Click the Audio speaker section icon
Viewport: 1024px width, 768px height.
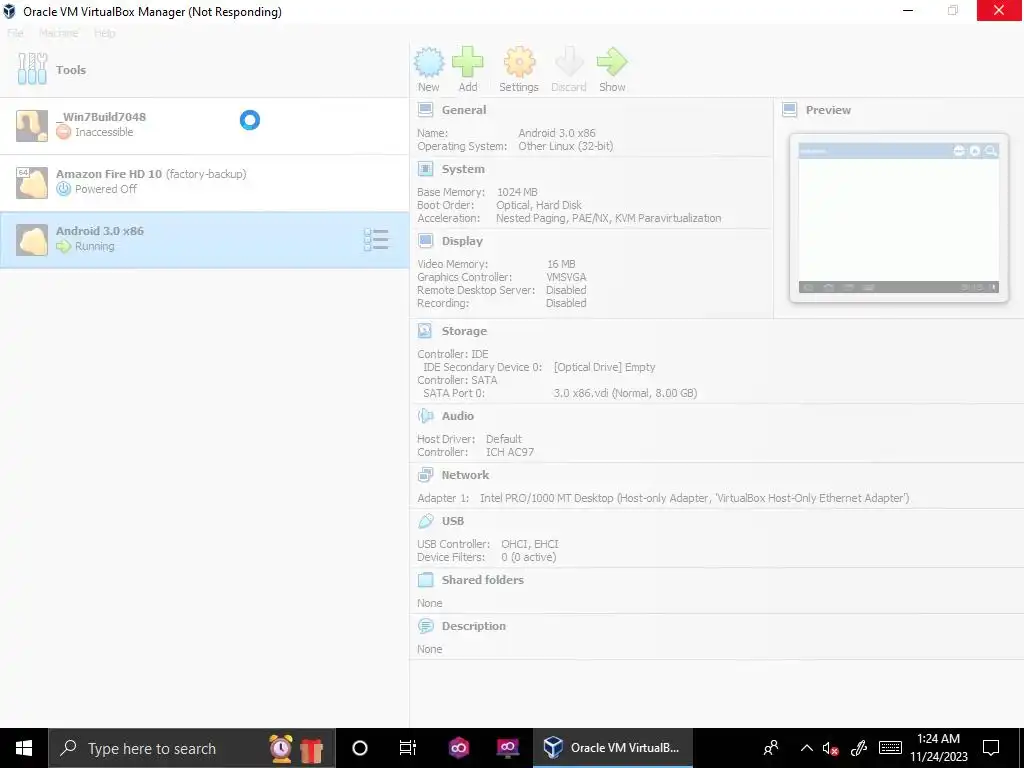click(425, 416)
